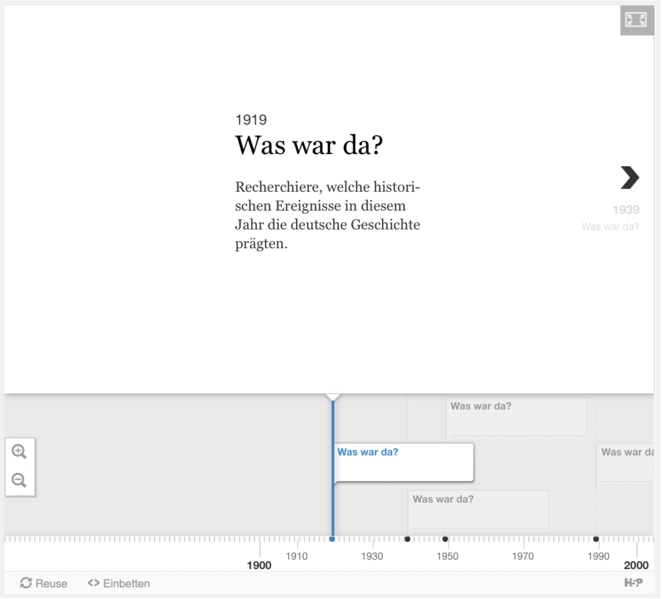The width and height of the screenshot is (662, 599).
Task: Click the bold 2000 year label
Action: (636, 565)
